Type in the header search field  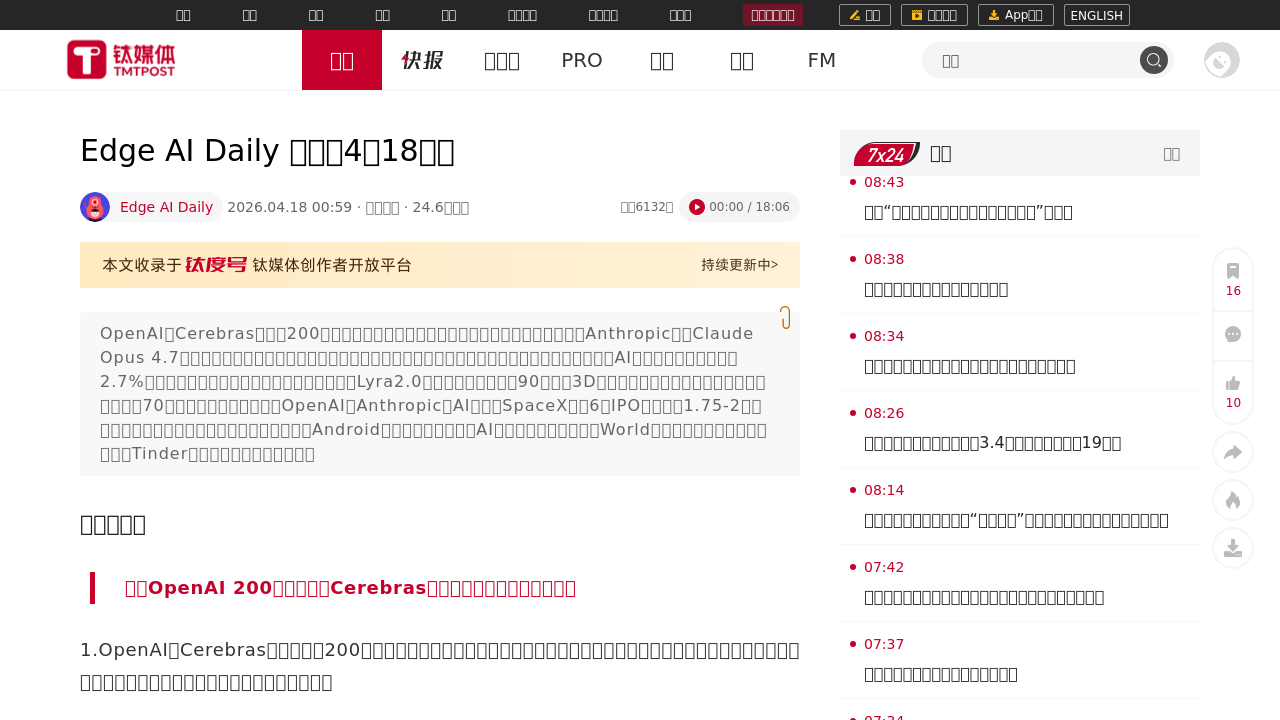coord(1030,60)
